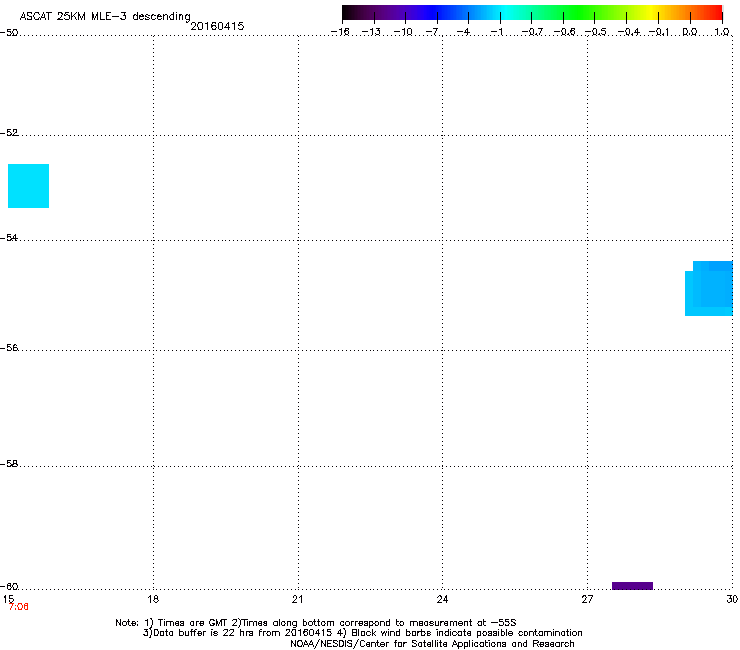Click the date label 20160415

coord(217,26)
